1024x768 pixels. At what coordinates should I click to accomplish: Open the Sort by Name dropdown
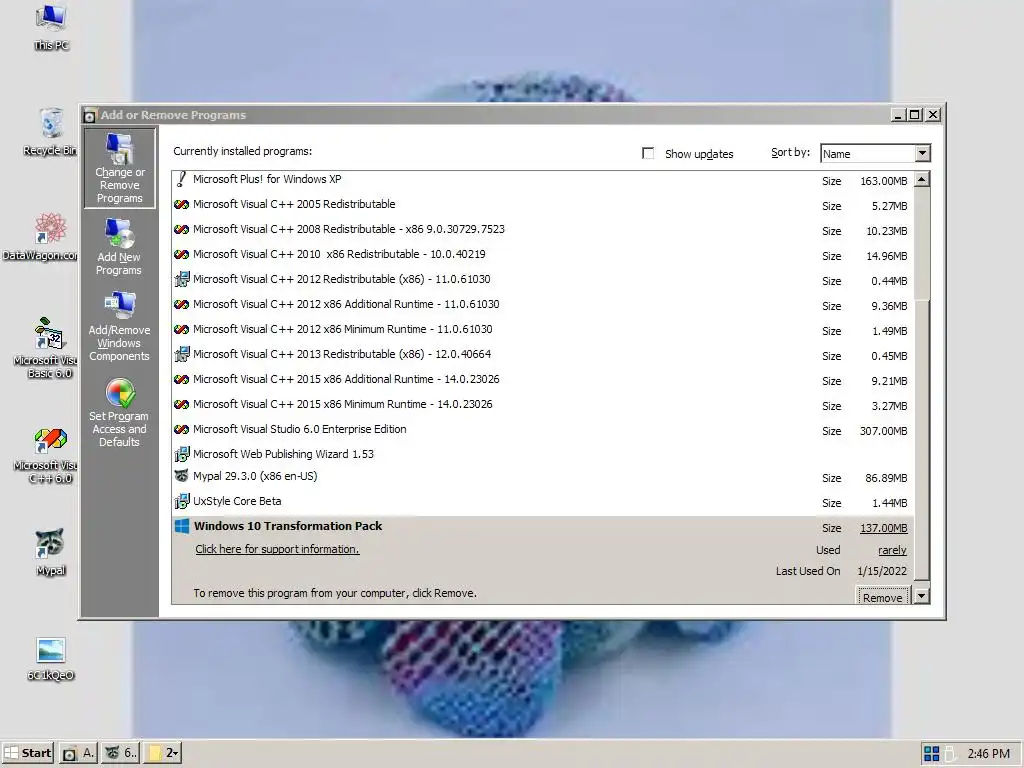(x=922, y=153)
